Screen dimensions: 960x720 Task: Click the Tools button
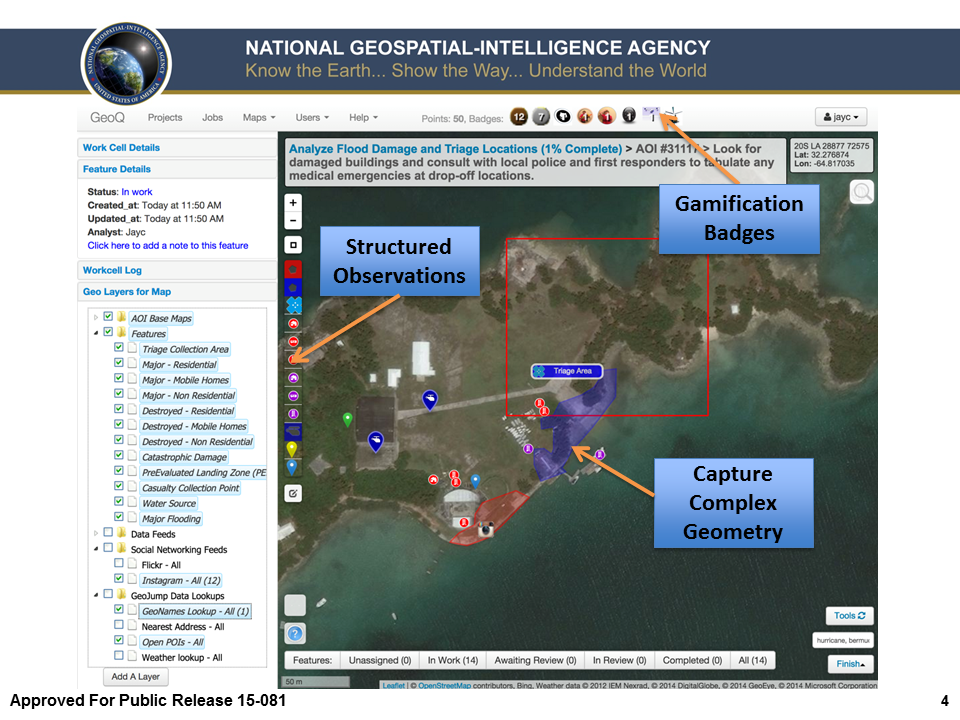pyautogui.click(x=849, y=616)
